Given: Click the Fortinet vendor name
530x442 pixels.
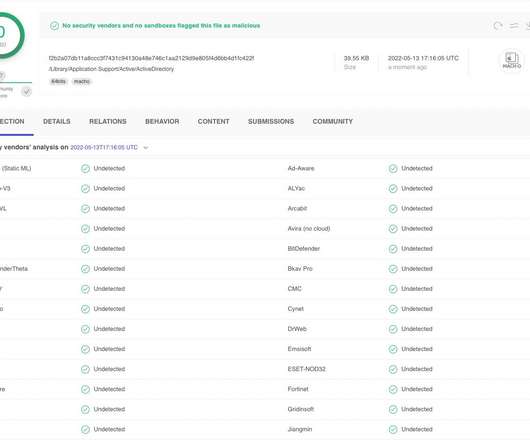Looking at the screenshot, I should coord(298,389).
